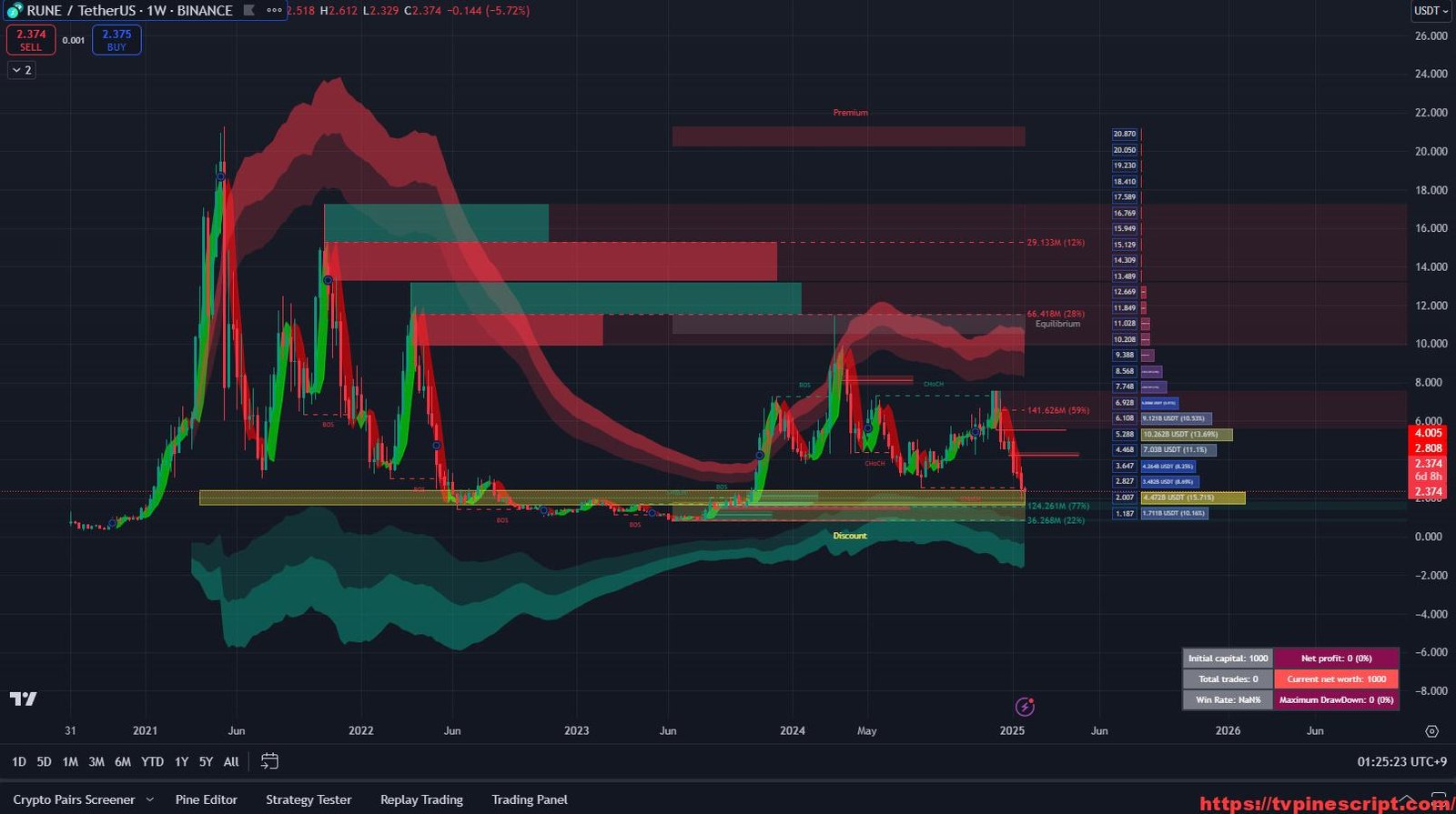
Task: Open the three-dots more menu in chart legend
Action: pos(274,11)
